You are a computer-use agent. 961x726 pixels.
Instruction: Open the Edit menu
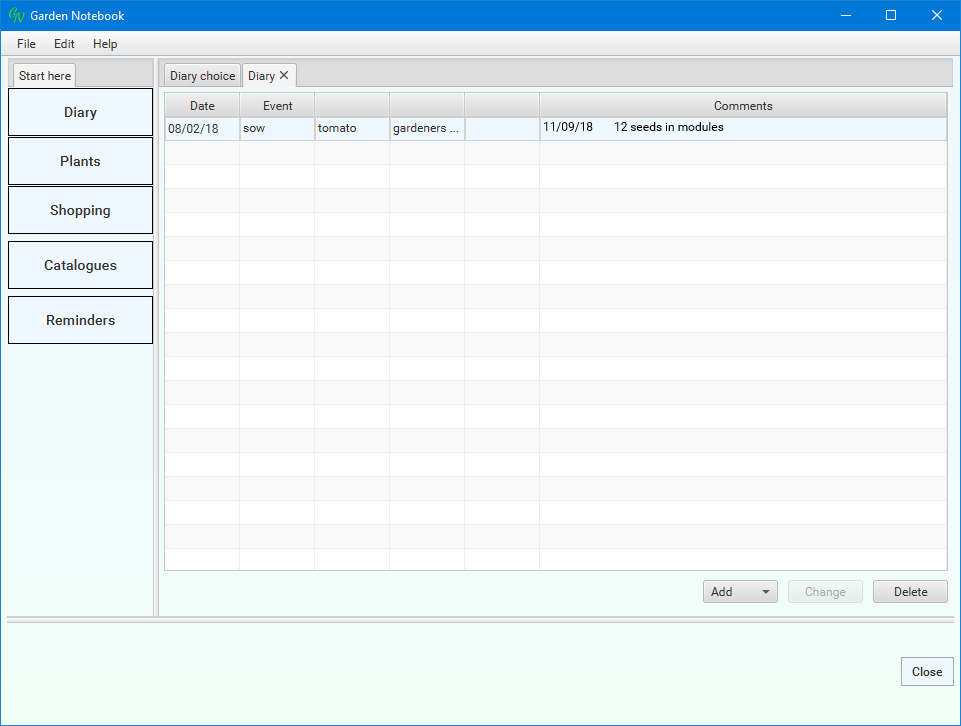coord(64,44)
